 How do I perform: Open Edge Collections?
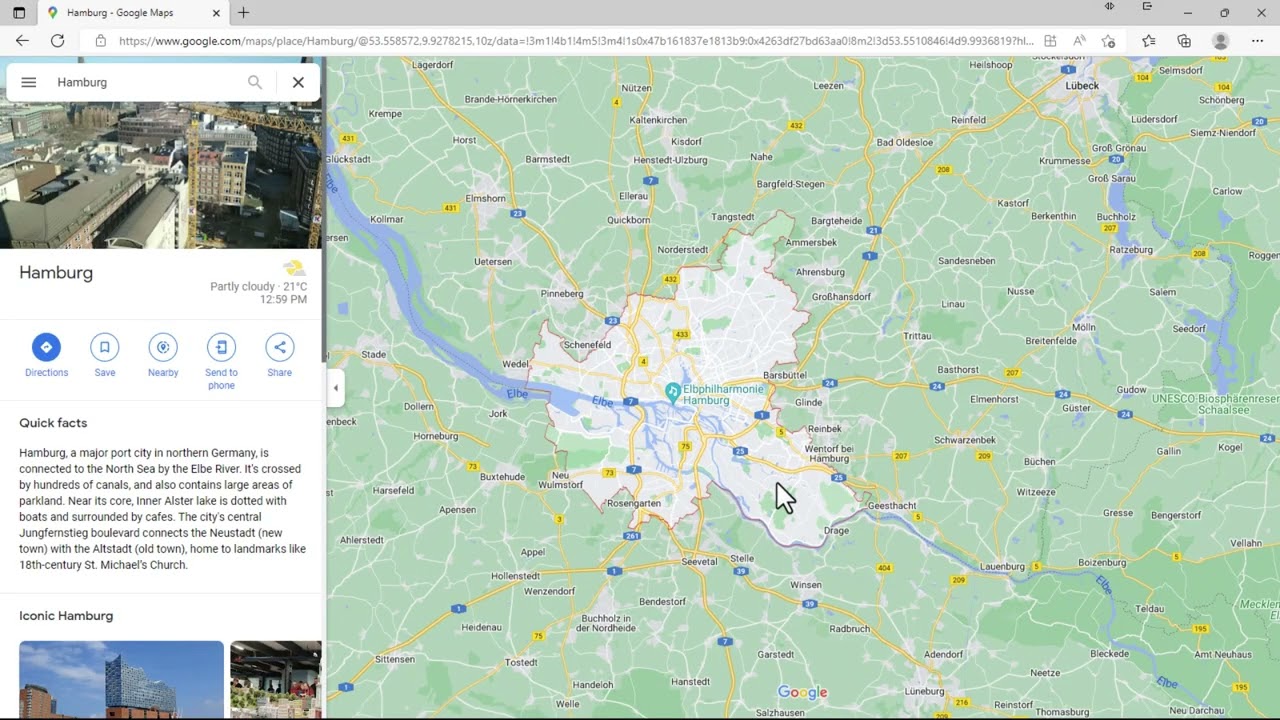(1184, 41)
